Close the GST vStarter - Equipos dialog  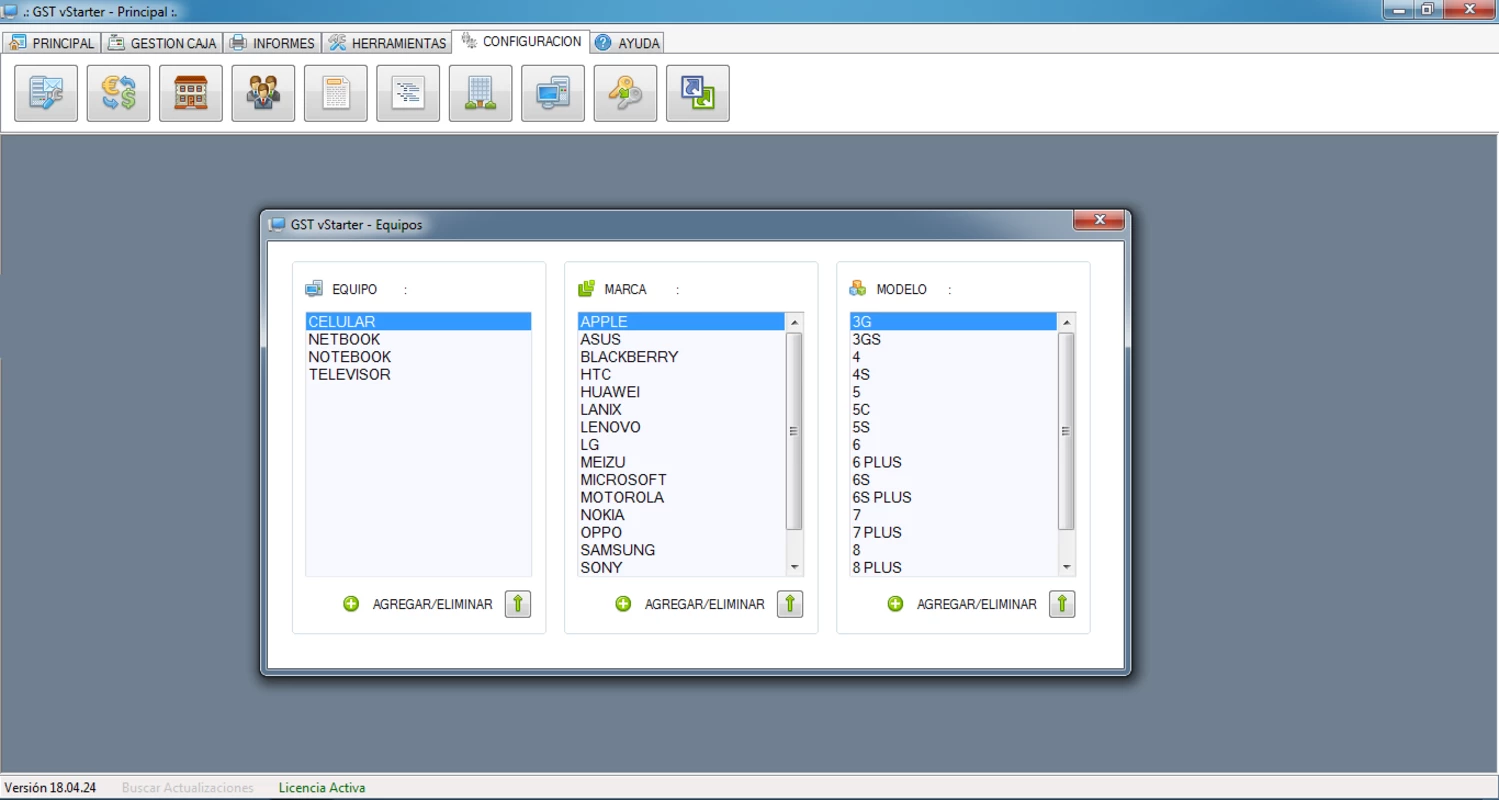pos(1100,220)
